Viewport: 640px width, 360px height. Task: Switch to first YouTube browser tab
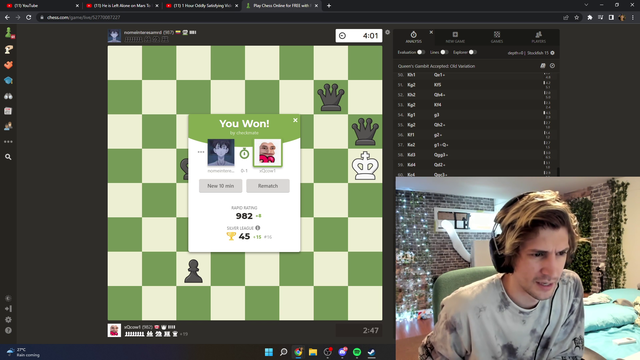(41, 6)
